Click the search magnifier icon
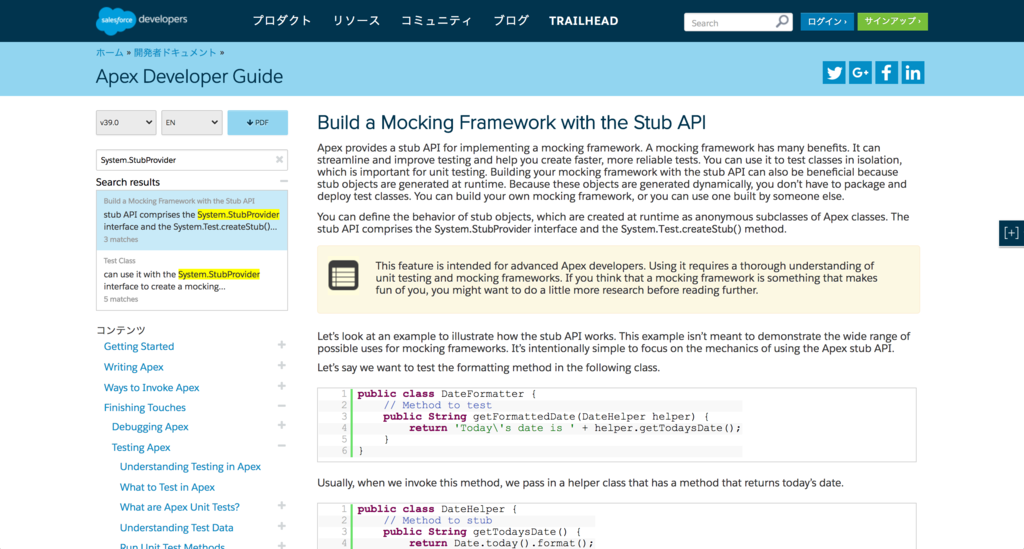The image size is (1024, 549). point(782,22)
